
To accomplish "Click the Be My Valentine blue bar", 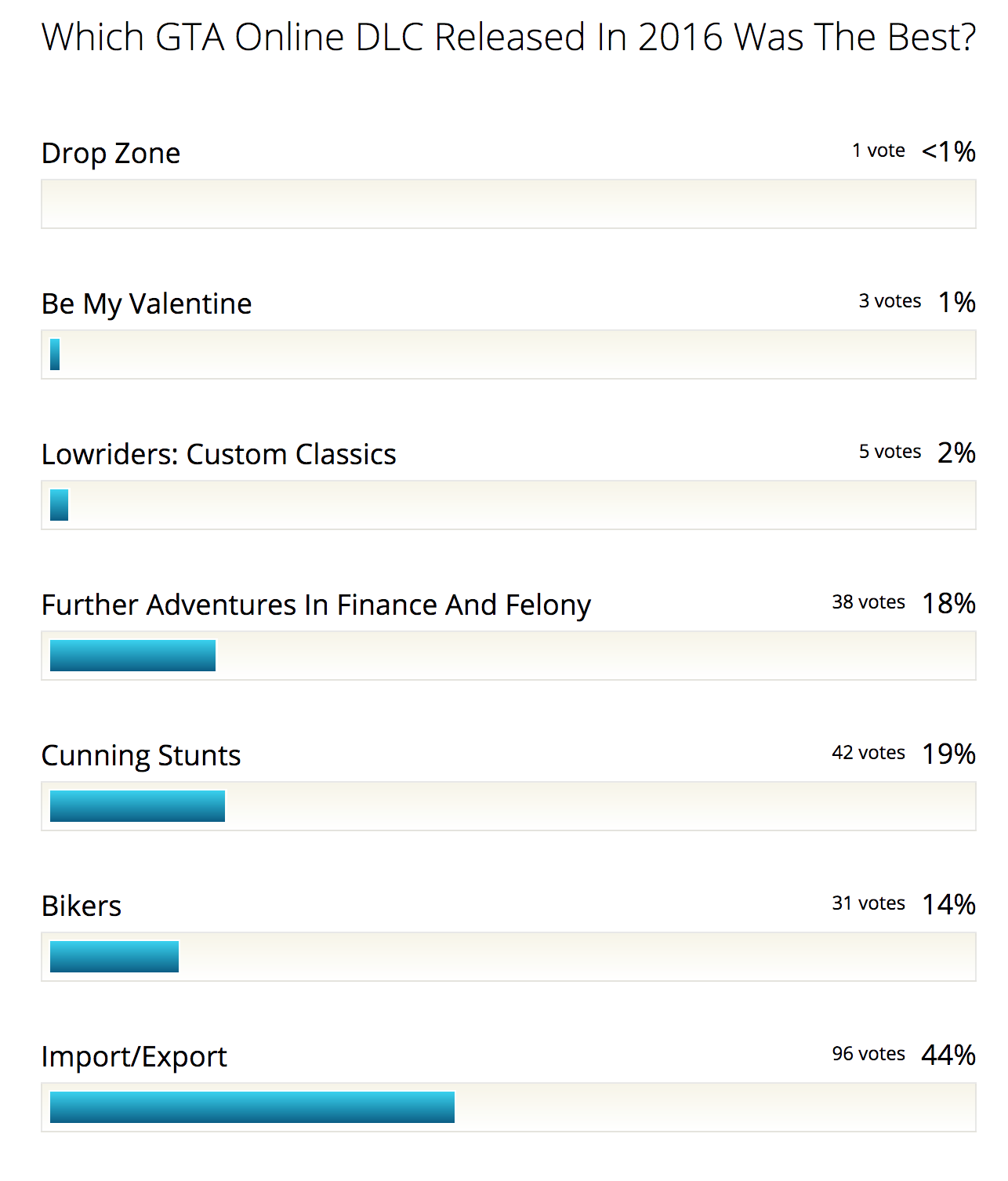I will click(x=55, y=354).
